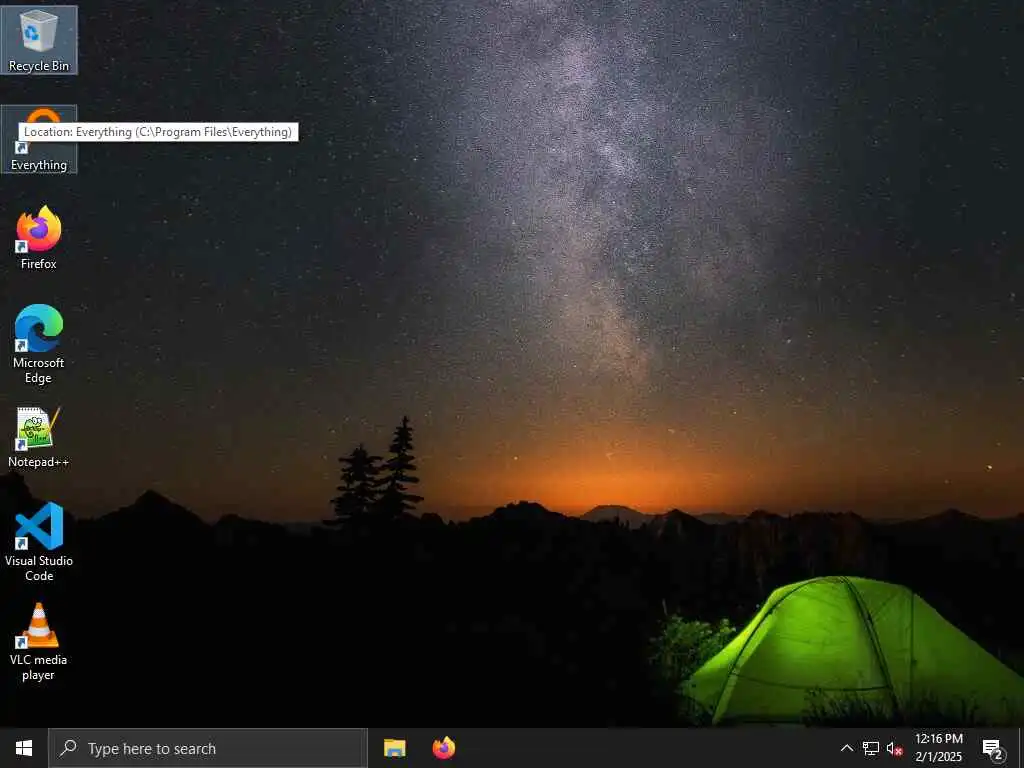The image size is (1024, 768).
Task: Select the Notepad++ desktop shortcut
Action: 39,437
